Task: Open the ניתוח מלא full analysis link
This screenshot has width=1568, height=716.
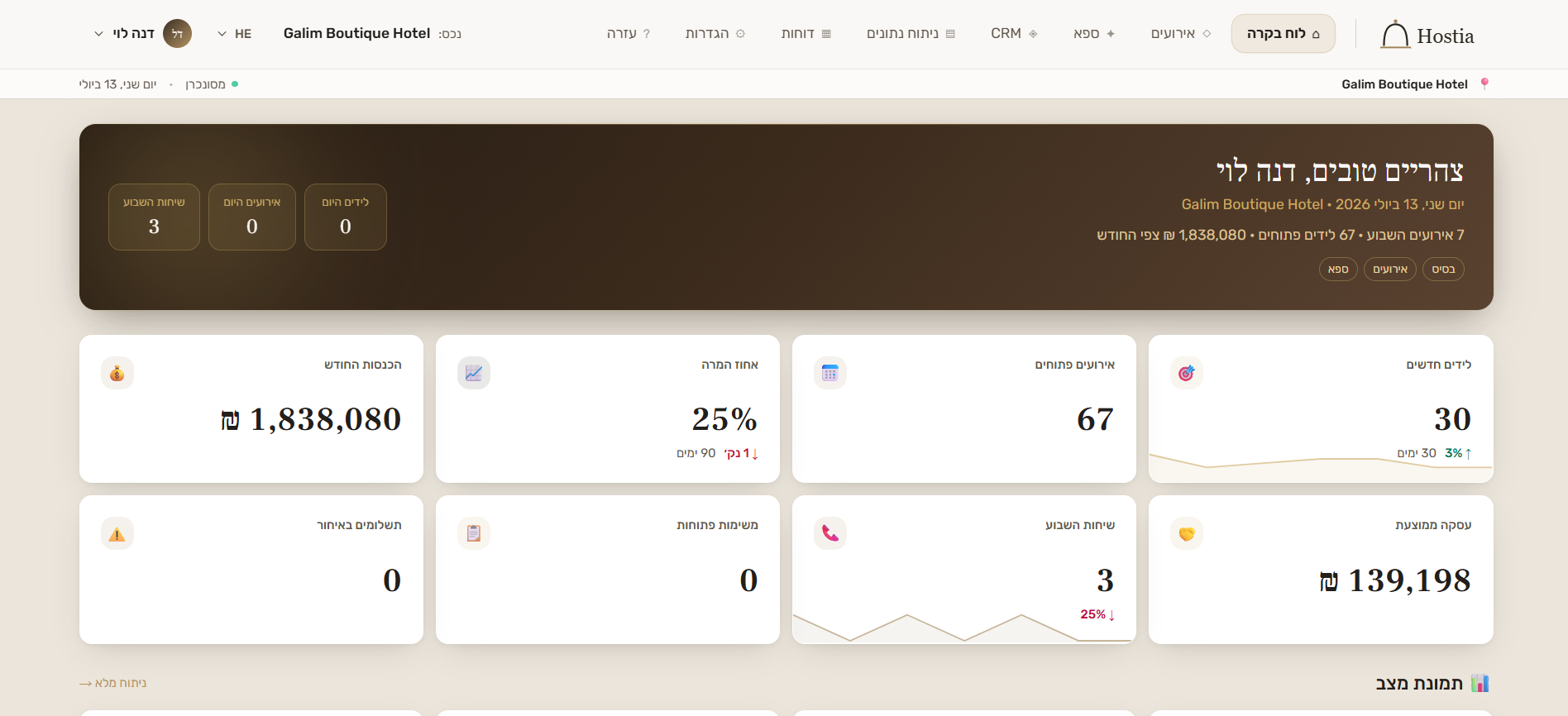Action: click(x=113, y=683)
